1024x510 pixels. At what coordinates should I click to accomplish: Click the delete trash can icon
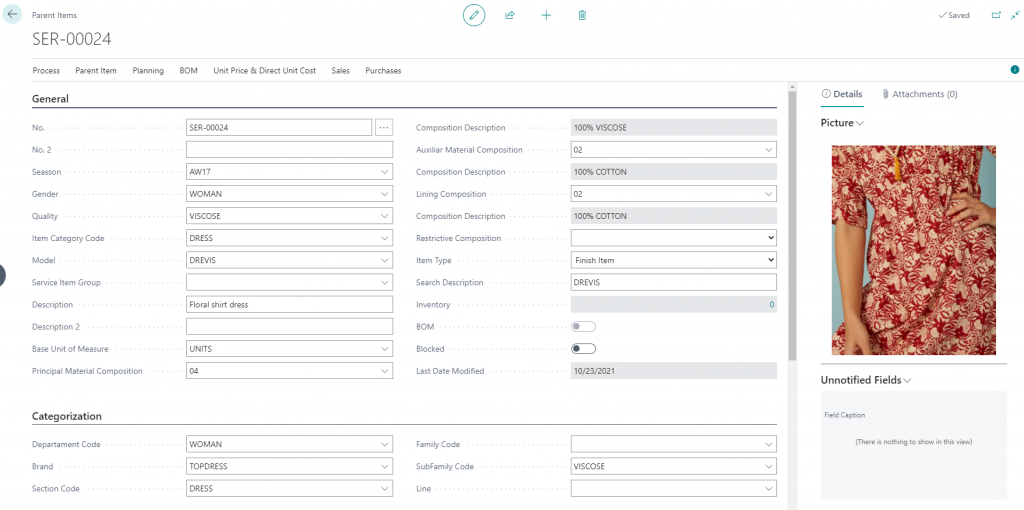pyautogui.click(x=582, y=15)
